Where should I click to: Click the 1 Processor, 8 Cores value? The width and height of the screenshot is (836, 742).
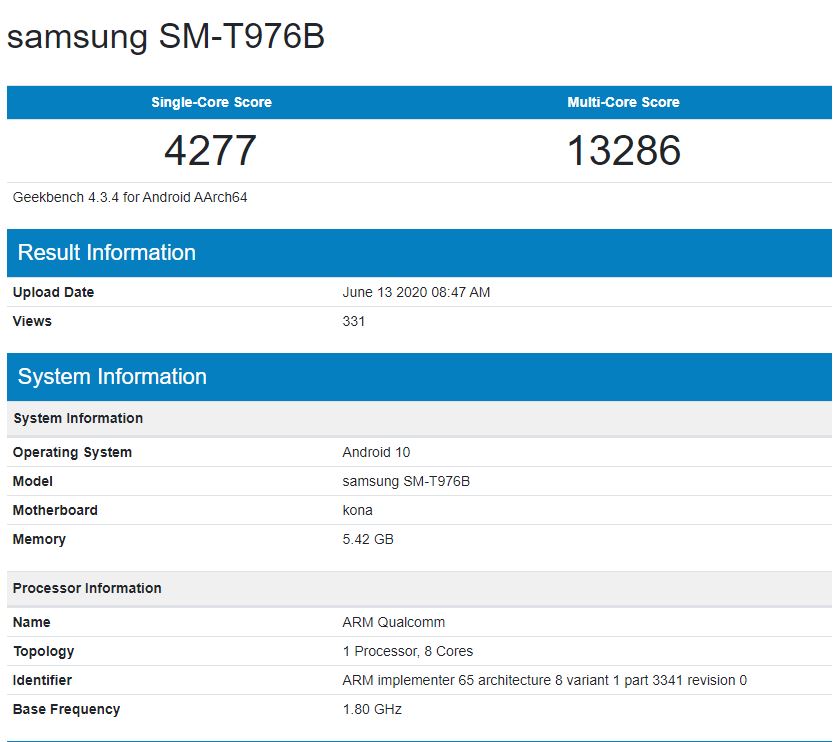click(408, 651)
